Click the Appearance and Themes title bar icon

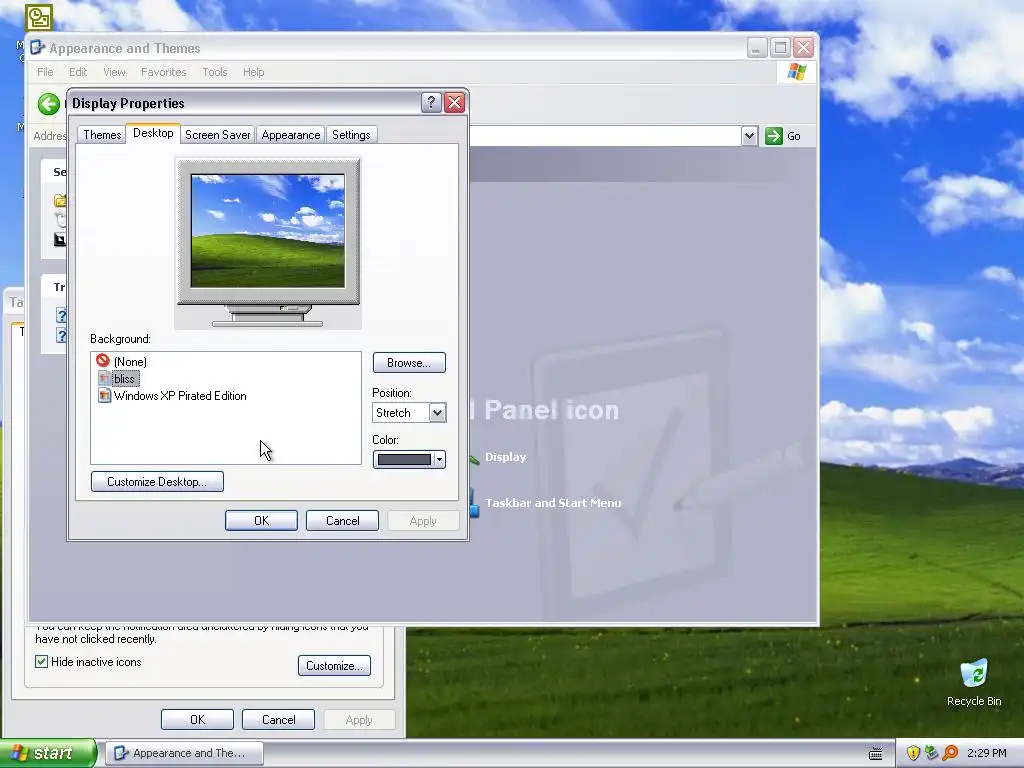[x=37, y=48]
